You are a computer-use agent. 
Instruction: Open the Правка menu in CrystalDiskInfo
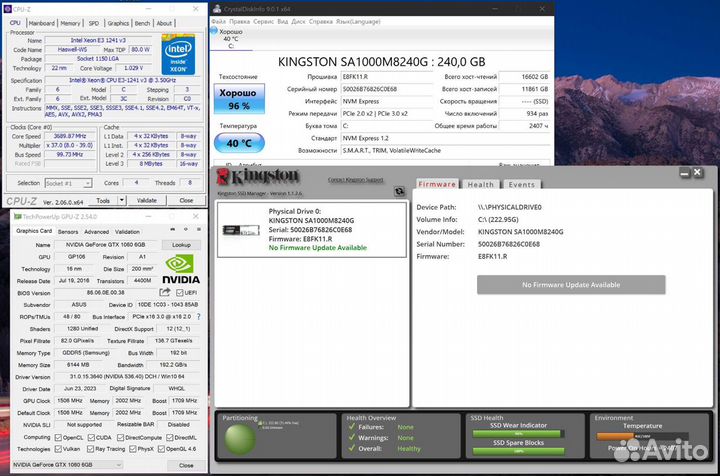(x=240, y=22)
